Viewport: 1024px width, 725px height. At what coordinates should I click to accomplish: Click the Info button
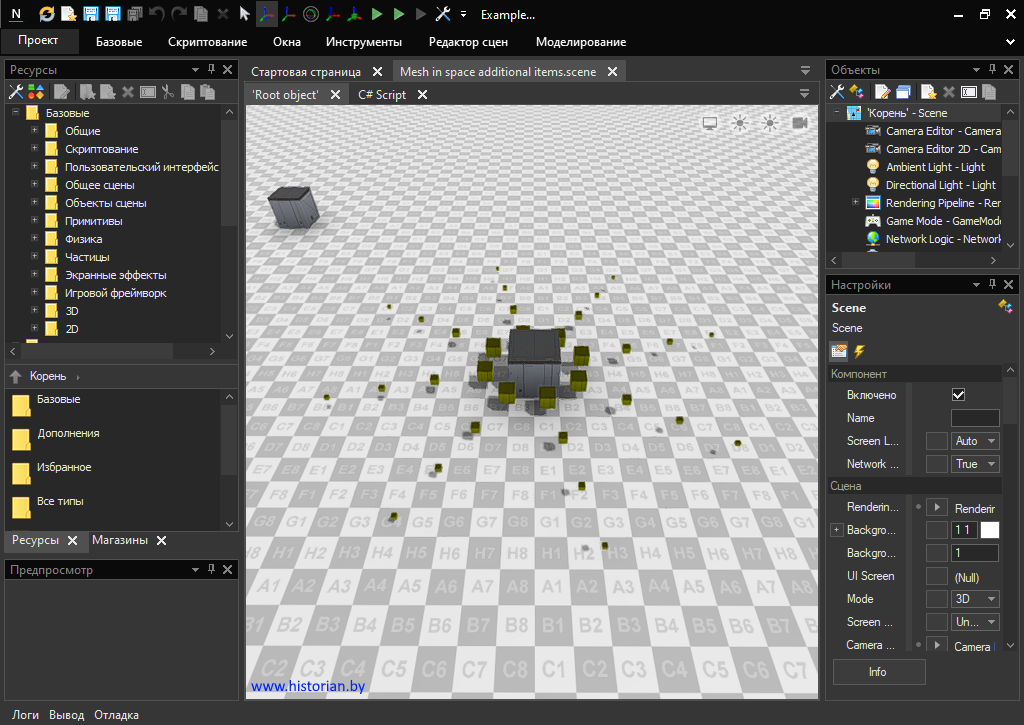[x=878, y=672]
